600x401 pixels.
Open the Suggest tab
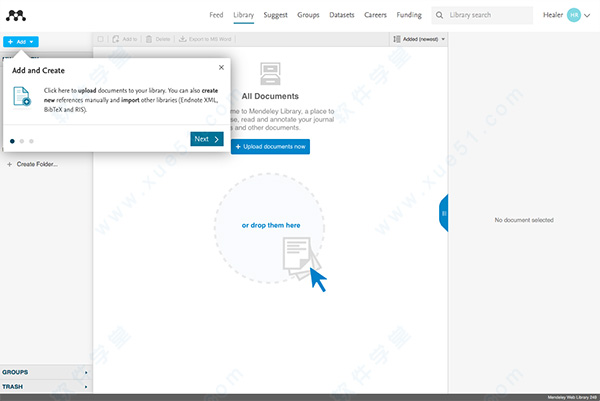pyautogui.click(x=276, y=15)
